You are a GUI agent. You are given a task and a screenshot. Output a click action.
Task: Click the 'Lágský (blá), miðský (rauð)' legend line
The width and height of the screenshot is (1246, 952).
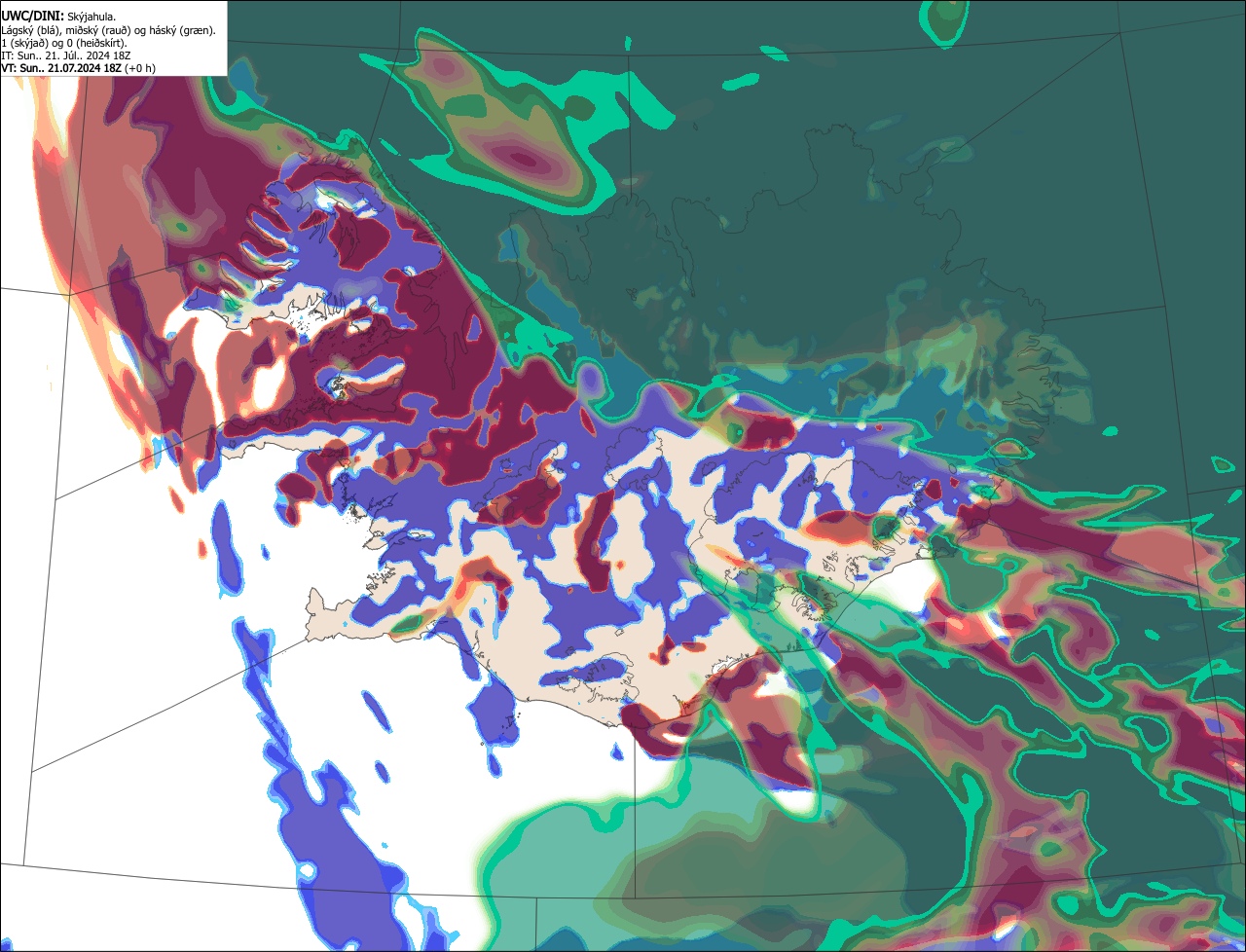pos(109,30)
